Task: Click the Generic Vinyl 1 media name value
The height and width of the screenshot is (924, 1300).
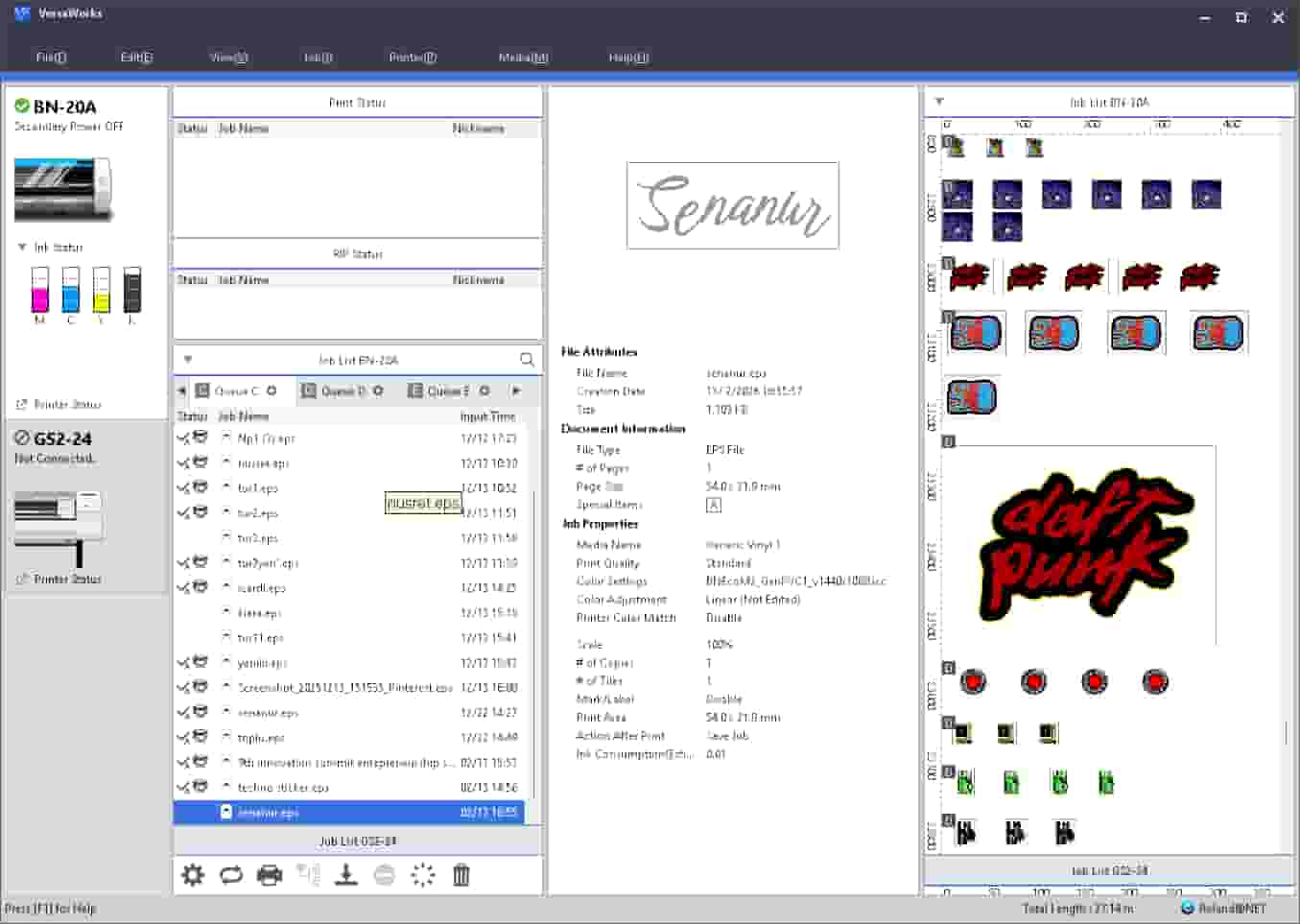Action: [744, 544]
